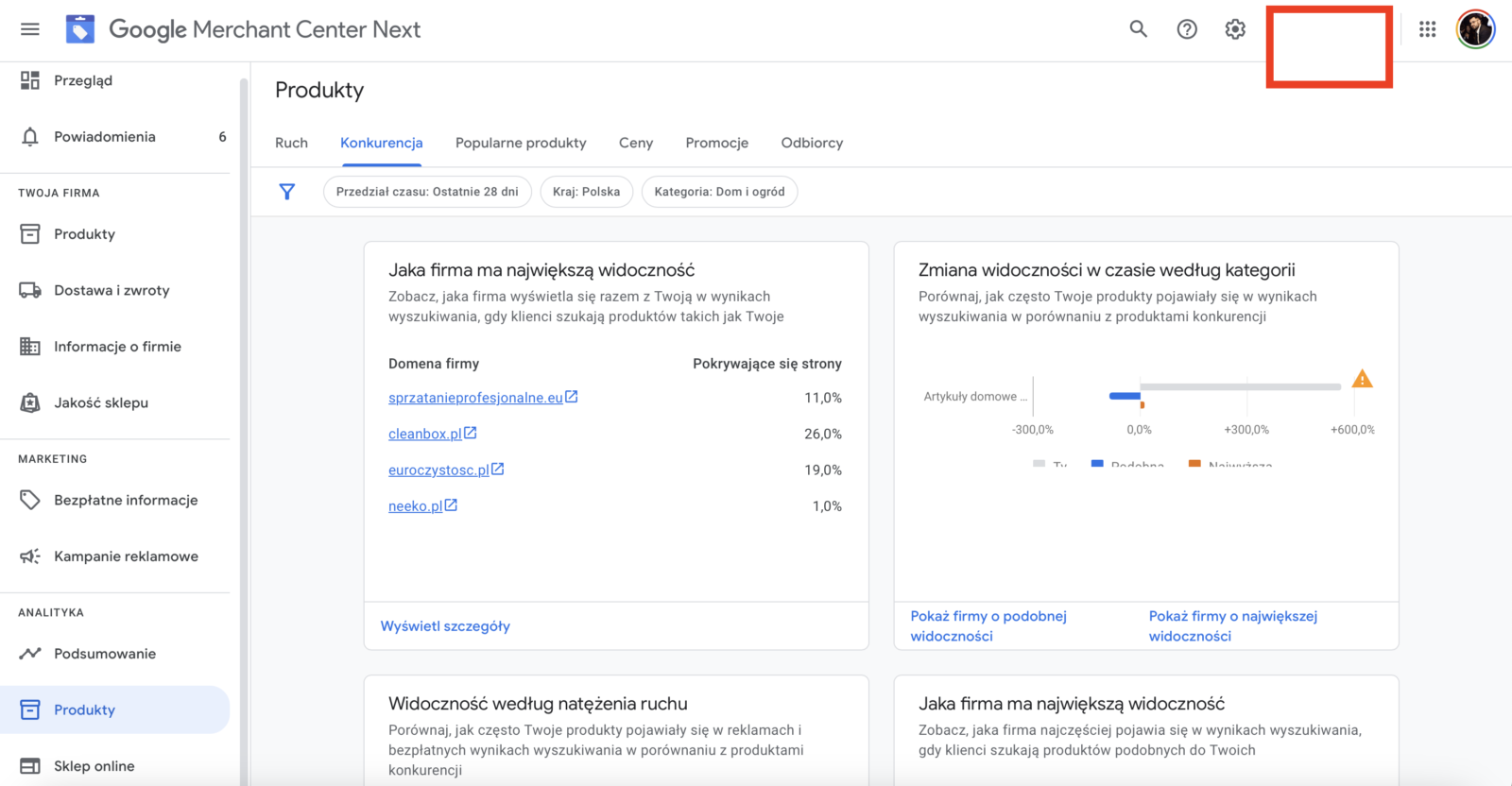Click the Artykuły domowe chart label
This screenshot has width=1512, height=786.
(975, 397)
